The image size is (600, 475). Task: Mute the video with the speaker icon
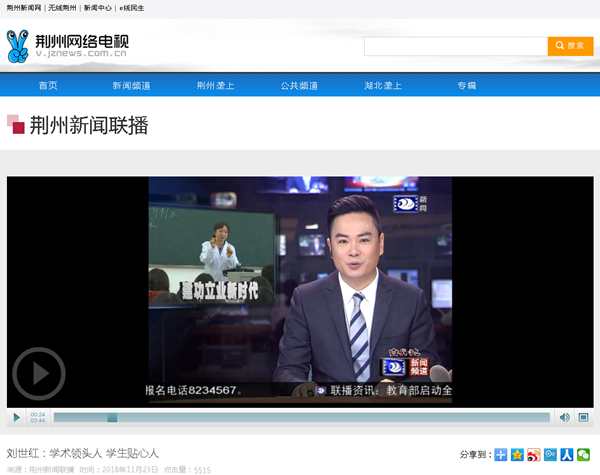(x=564, y=417)
